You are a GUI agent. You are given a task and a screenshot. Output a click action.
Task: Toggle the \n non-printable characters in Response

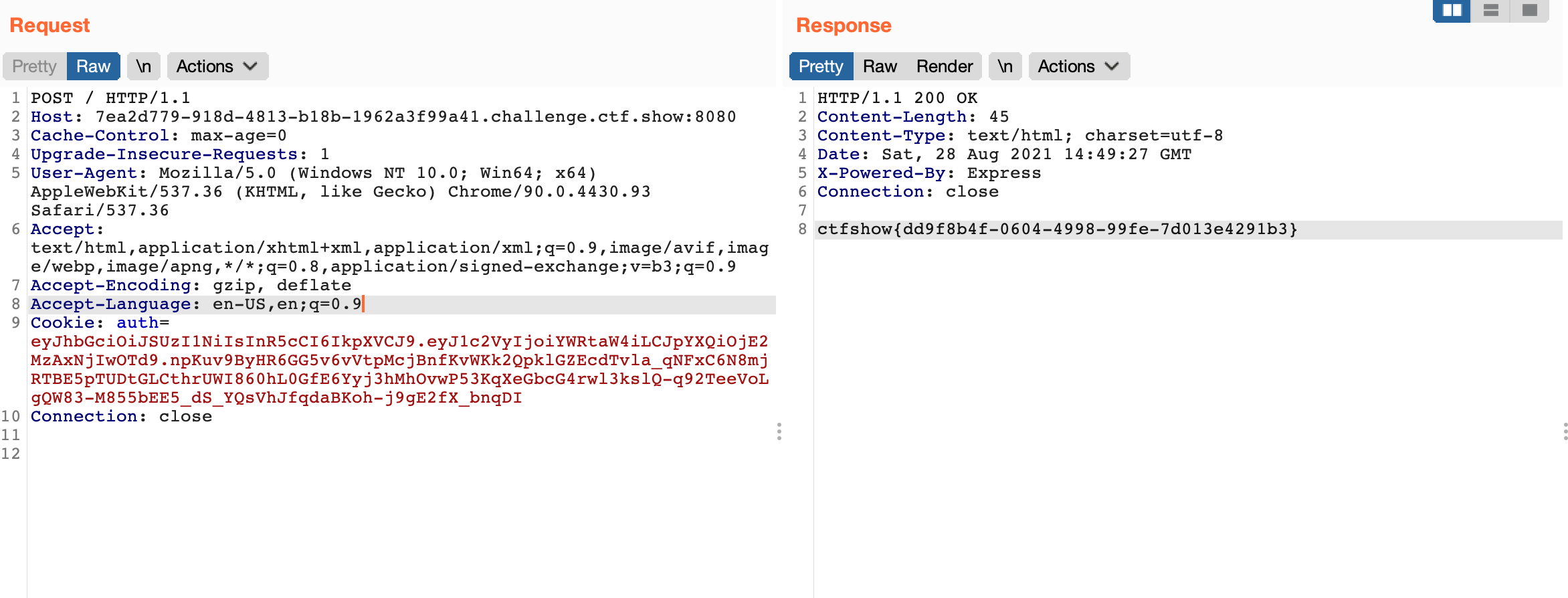(x=1005, y=66)
